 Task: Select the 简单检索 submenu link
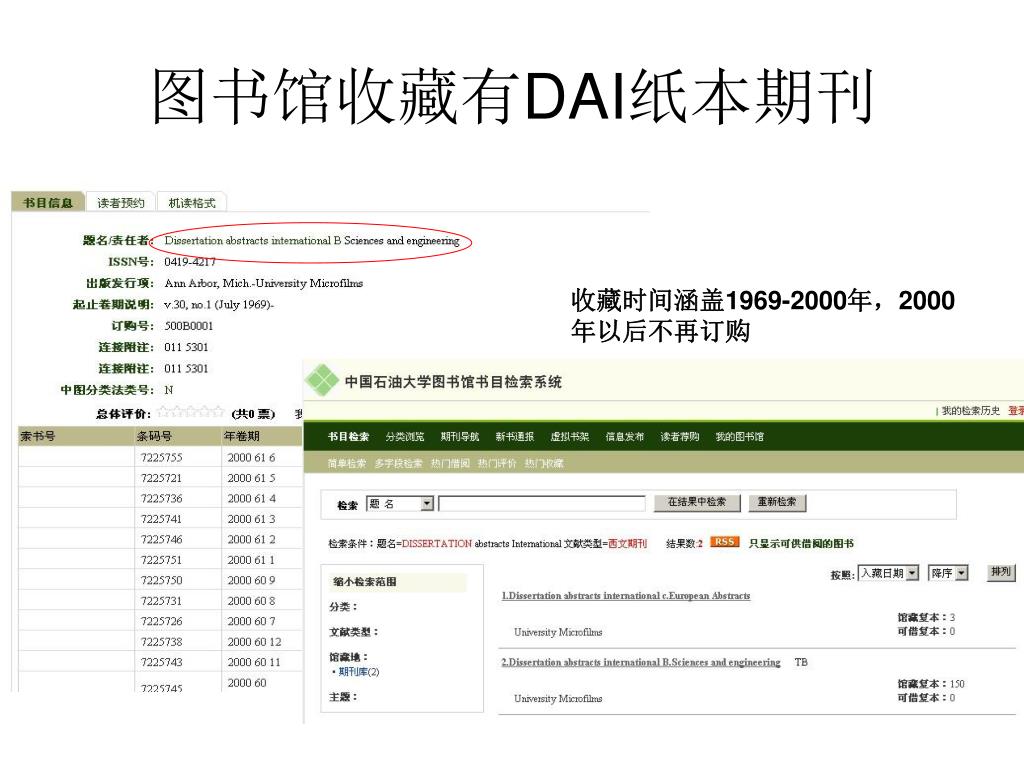[347, 463]
